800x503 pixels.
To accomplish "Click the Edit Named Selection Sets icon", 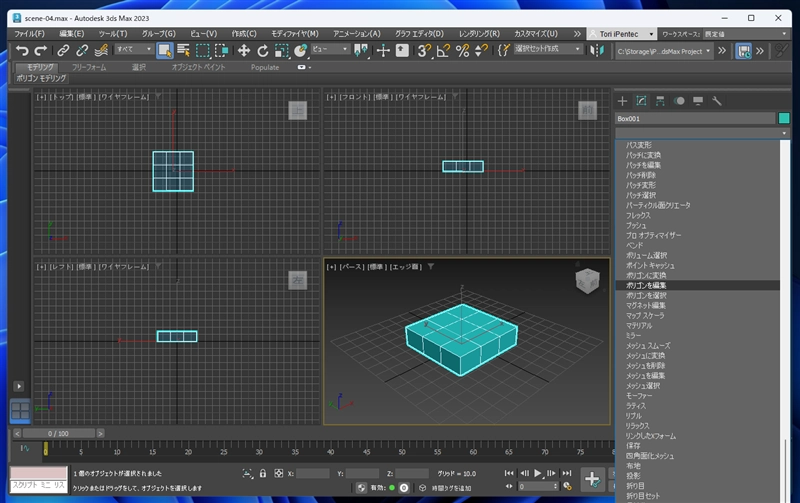I will pos(503,50).
